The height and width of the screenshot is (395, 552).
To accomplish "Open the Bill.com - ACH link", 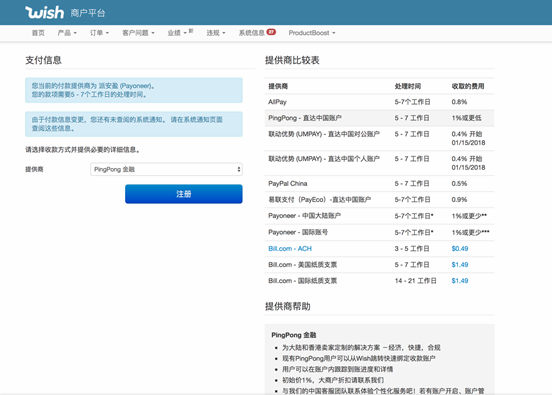I will [290, 249].
